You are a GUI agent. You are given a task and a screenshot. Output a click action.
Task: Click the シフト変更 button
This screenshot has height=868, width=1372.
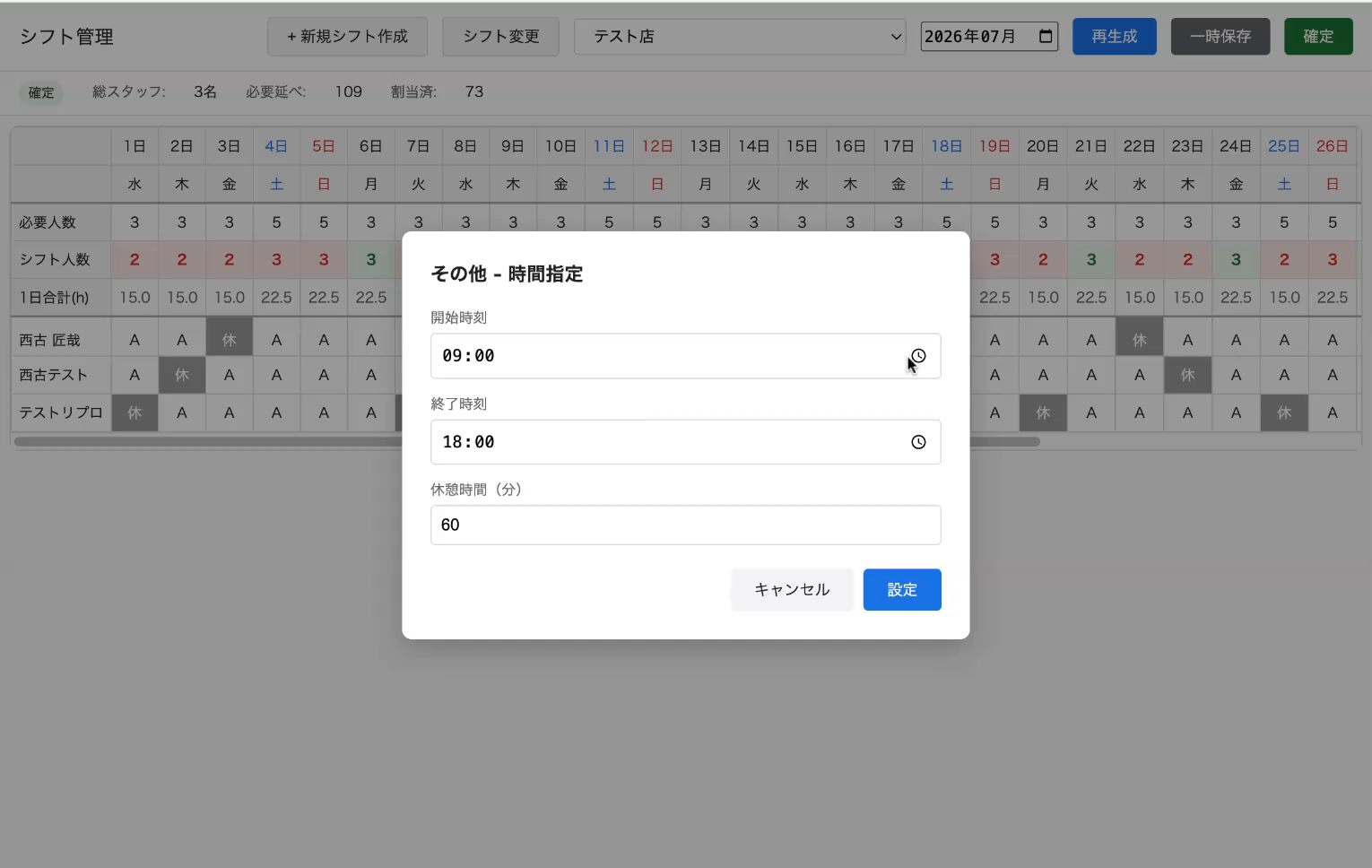(501, 36)
